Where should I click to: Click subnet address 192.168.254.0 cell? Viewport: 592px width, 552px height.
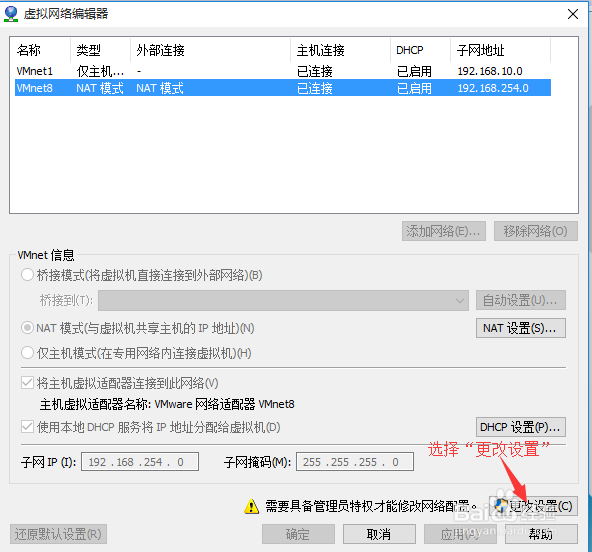493,88
